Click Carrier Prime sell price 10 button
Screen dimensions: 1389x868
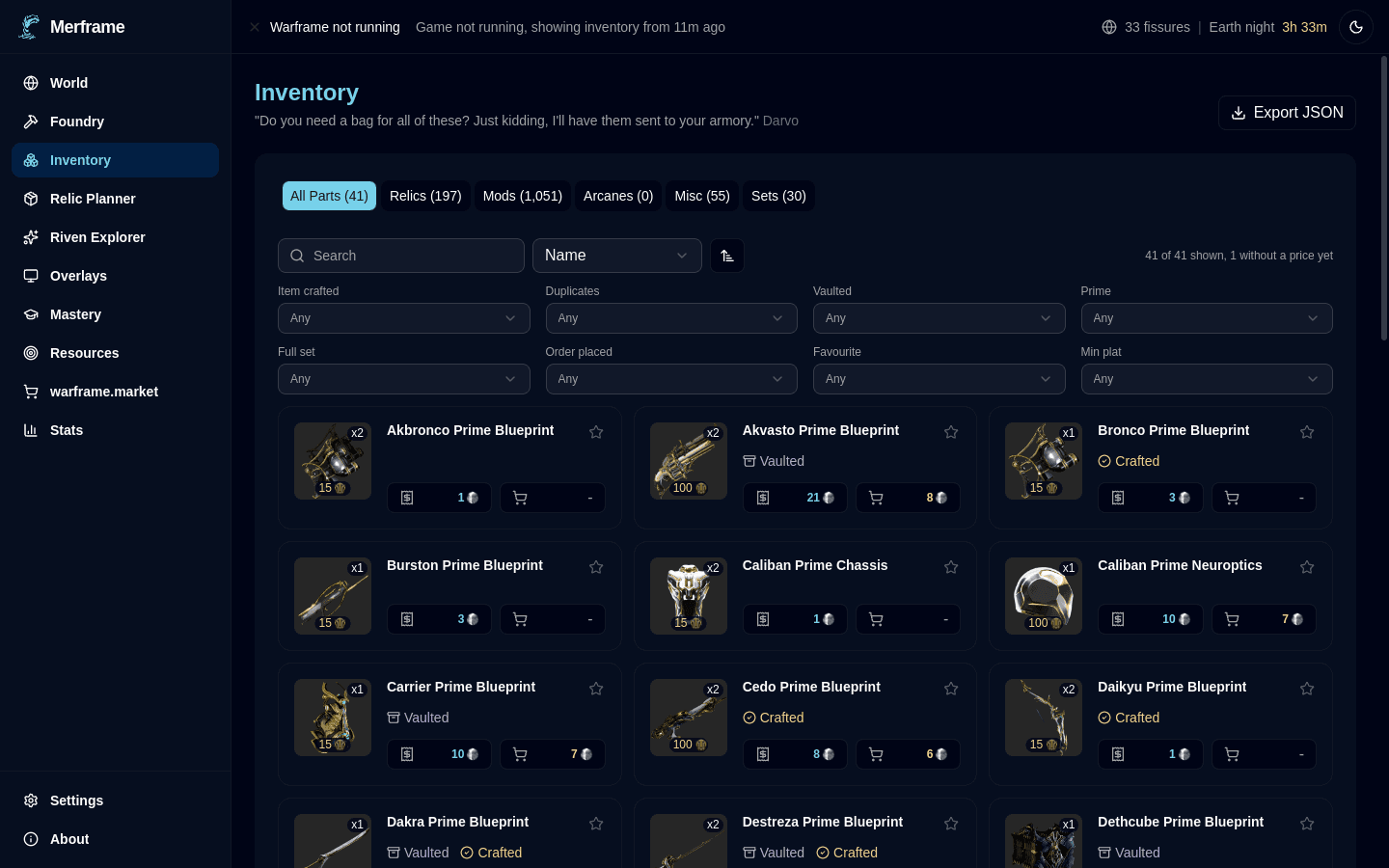[x=439, y=754]
